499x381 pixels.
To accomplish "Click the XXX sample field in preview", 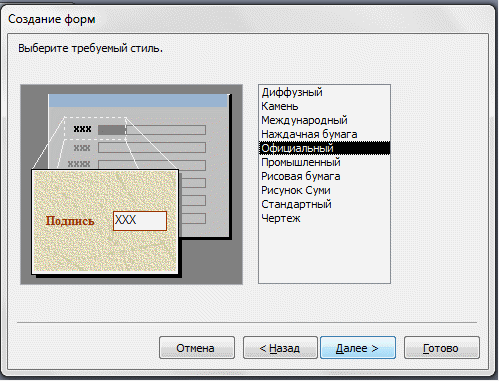I will (x=140, y=221).
